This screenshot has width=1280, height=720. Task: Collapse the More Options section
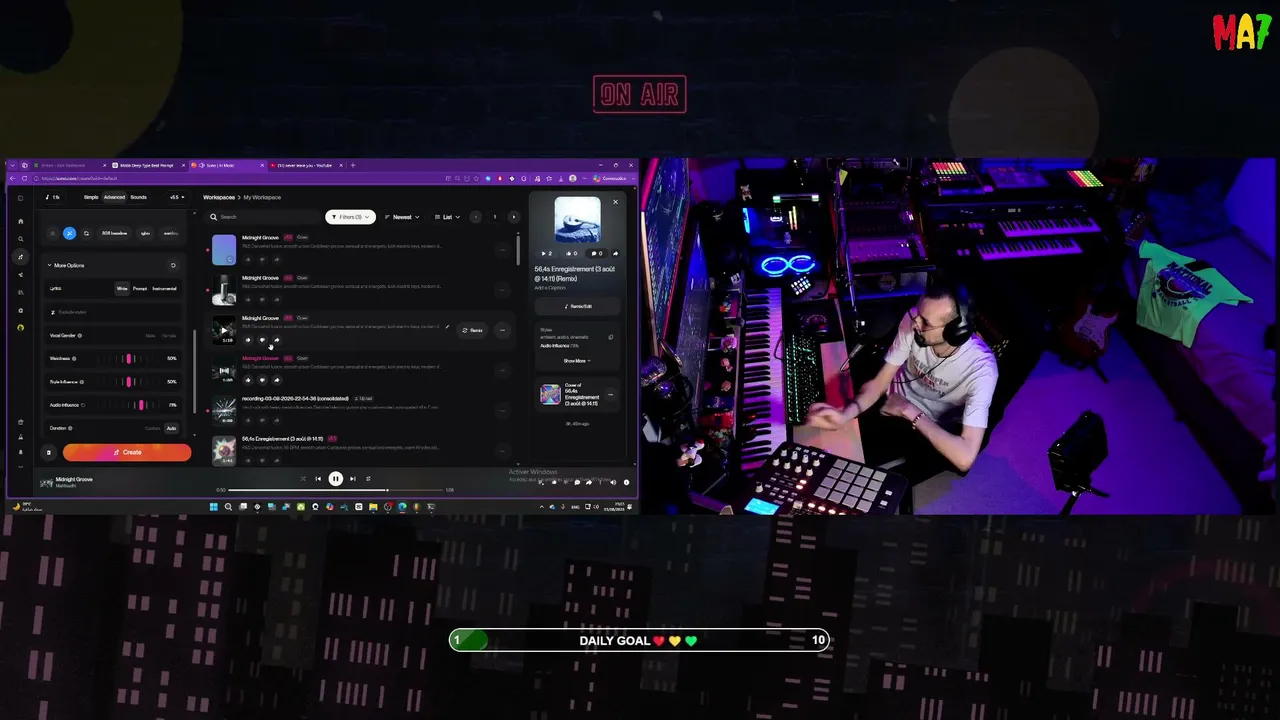(67, 265)
